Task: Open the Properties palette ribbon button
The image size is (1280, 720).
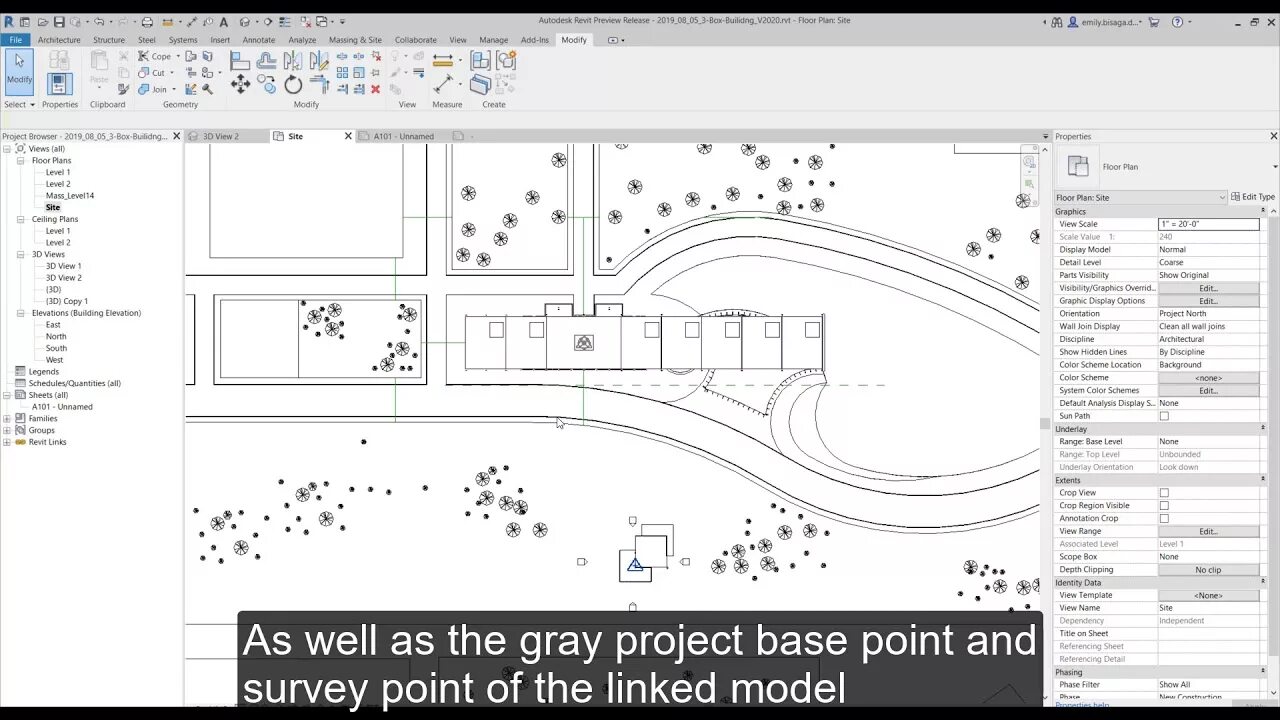Action: pyautogui.click(x=60, y=84)
